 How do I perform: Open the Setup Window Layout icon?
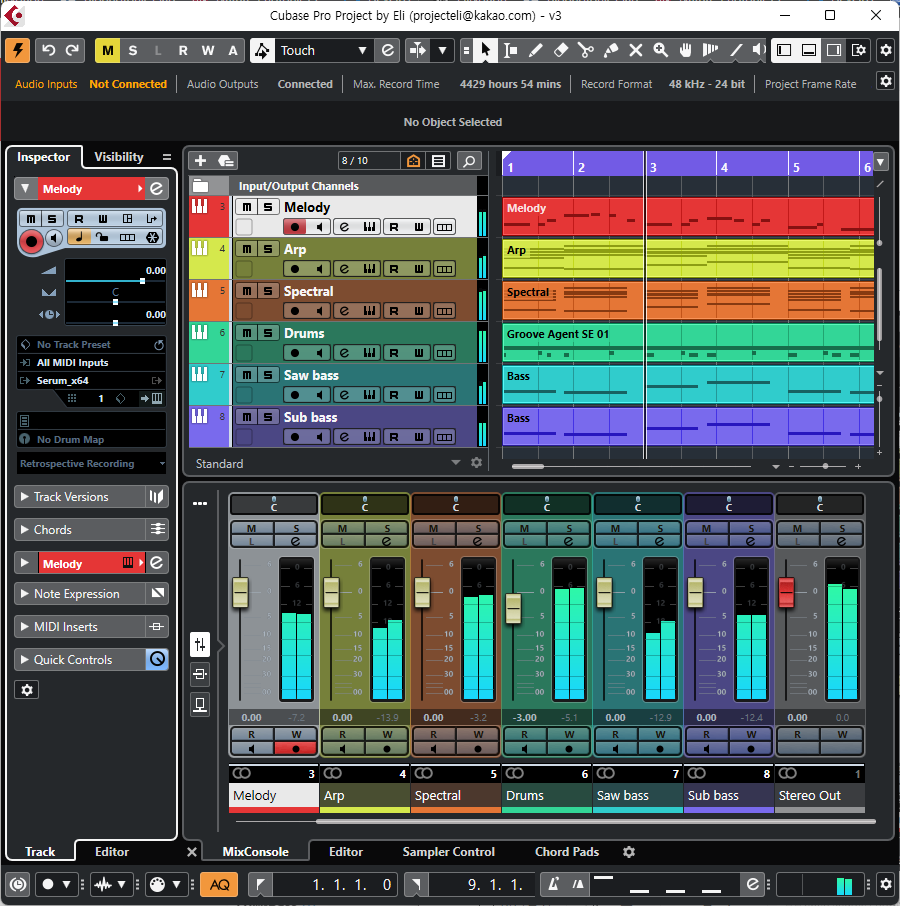[859, 51]
